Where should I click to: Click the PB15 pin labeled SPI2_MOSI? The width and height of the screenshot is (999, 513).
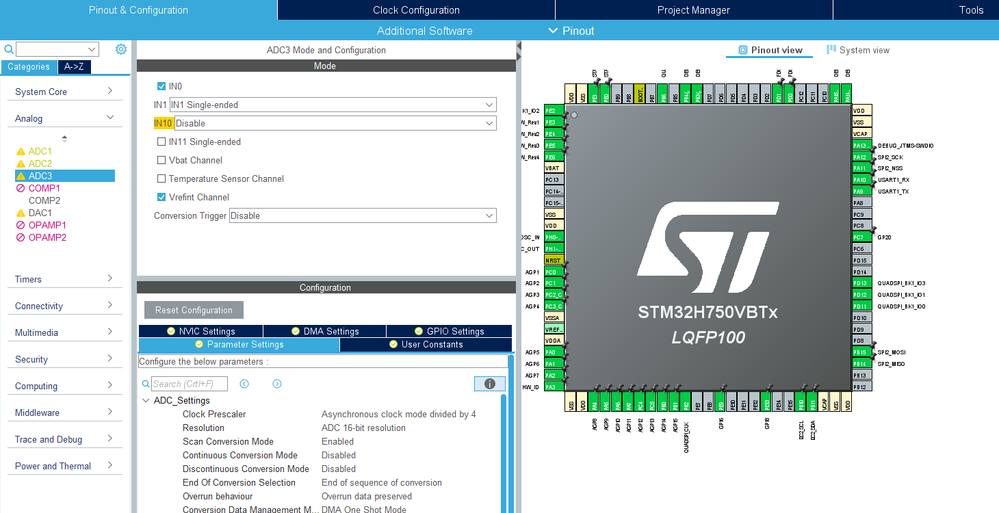pos(861,352)
